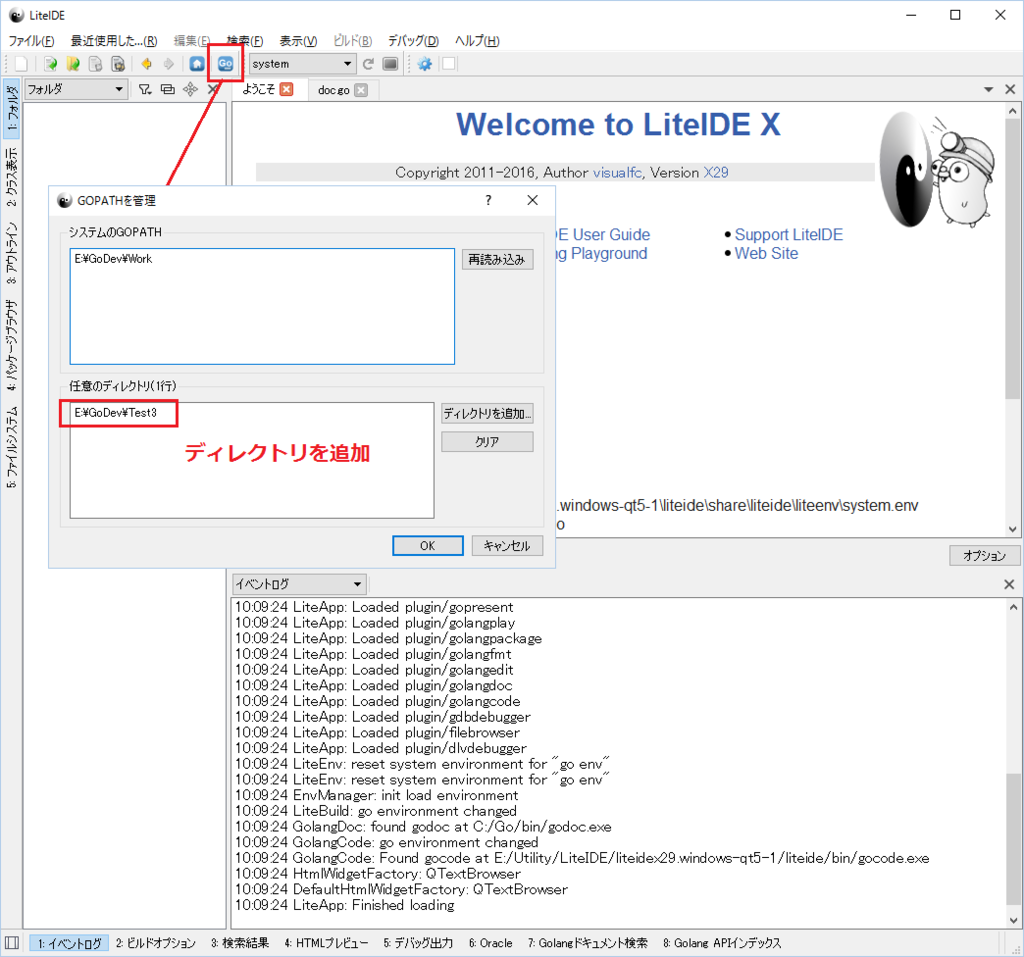
Task: Click inside the システムのGOPATH text box
Action: (x=262, y=306)
